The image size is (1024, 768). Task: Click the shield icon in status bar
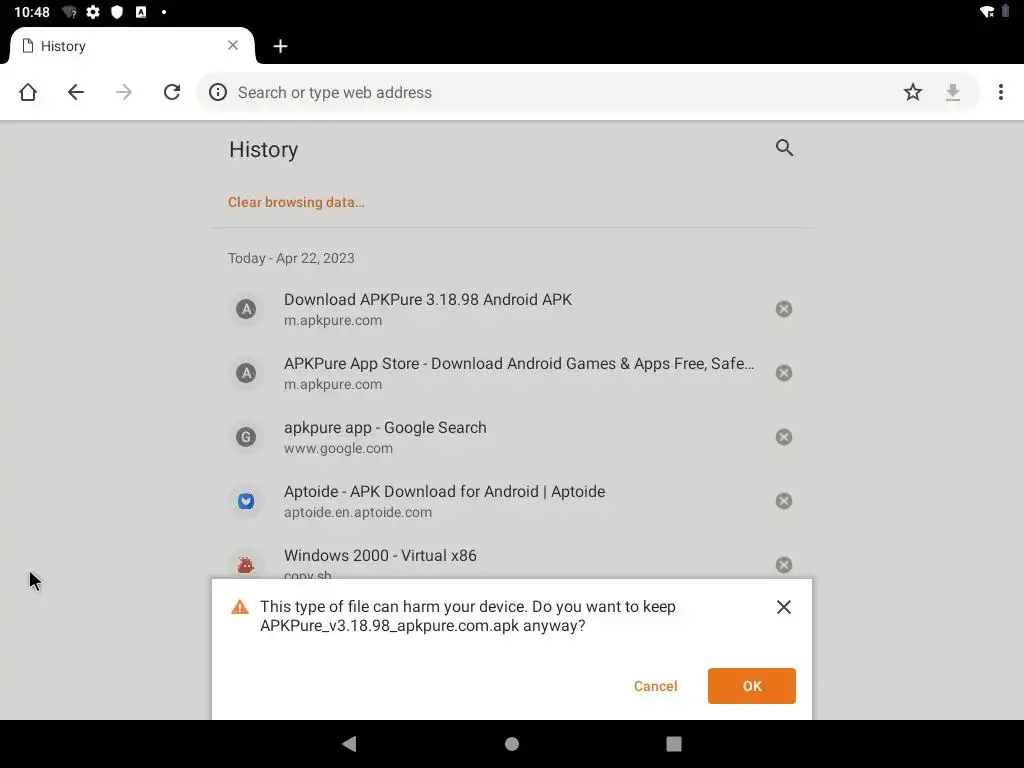coord(117,12)
